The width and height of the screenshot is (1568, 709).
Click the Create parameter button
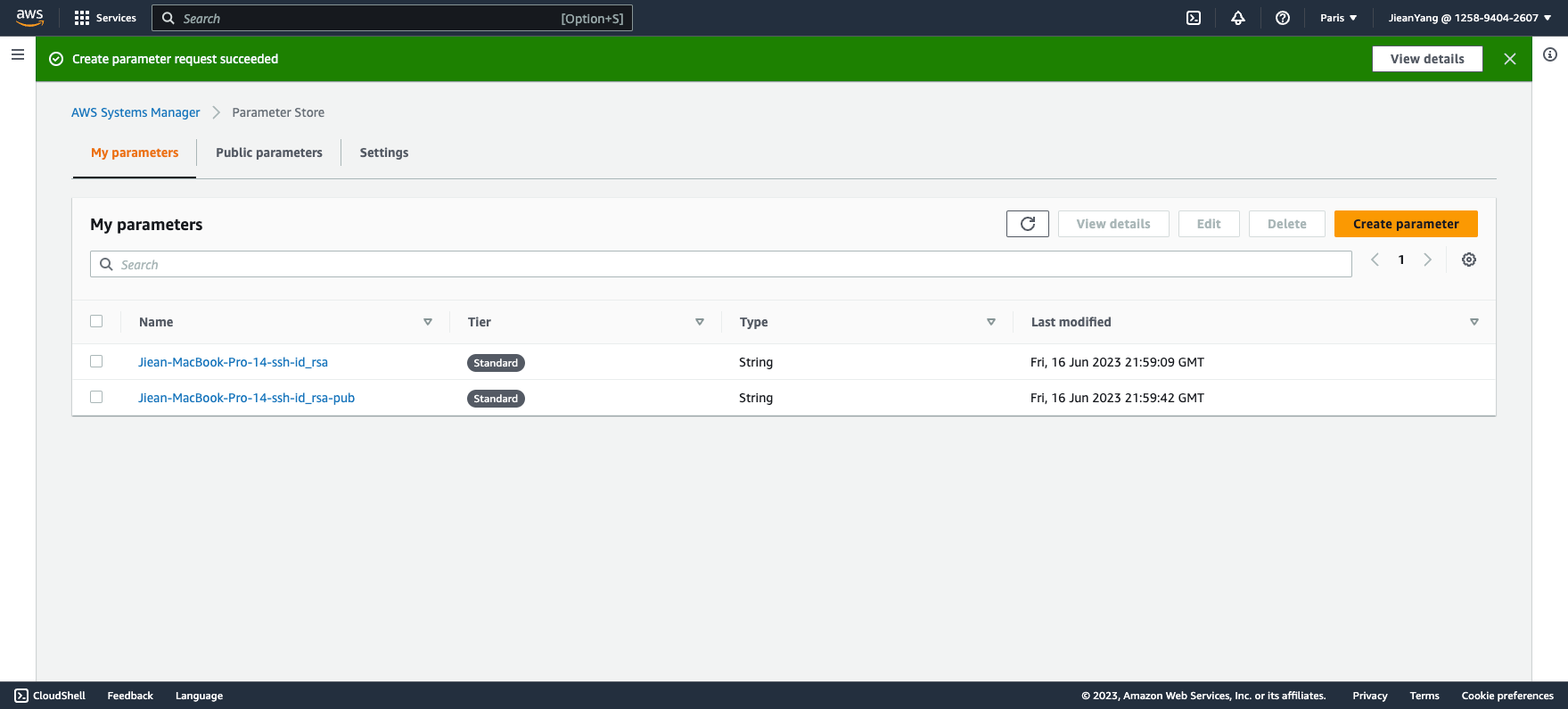[x=1406, y=224]
